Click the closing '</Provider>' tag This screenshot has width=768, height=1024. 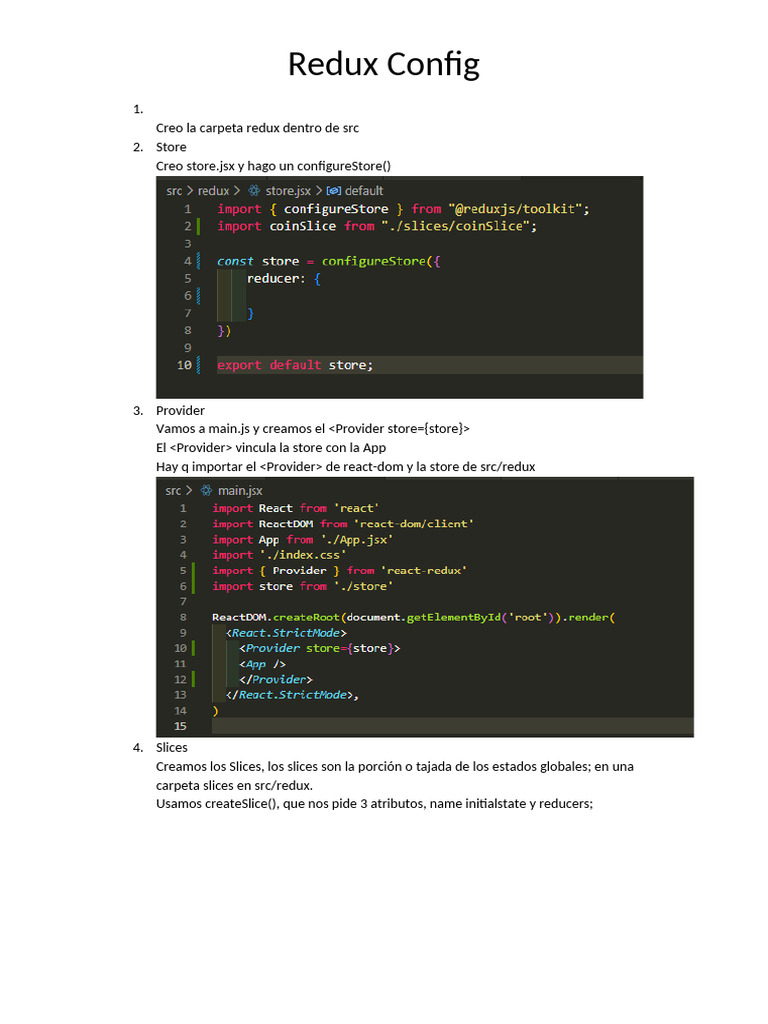point(276,680)
